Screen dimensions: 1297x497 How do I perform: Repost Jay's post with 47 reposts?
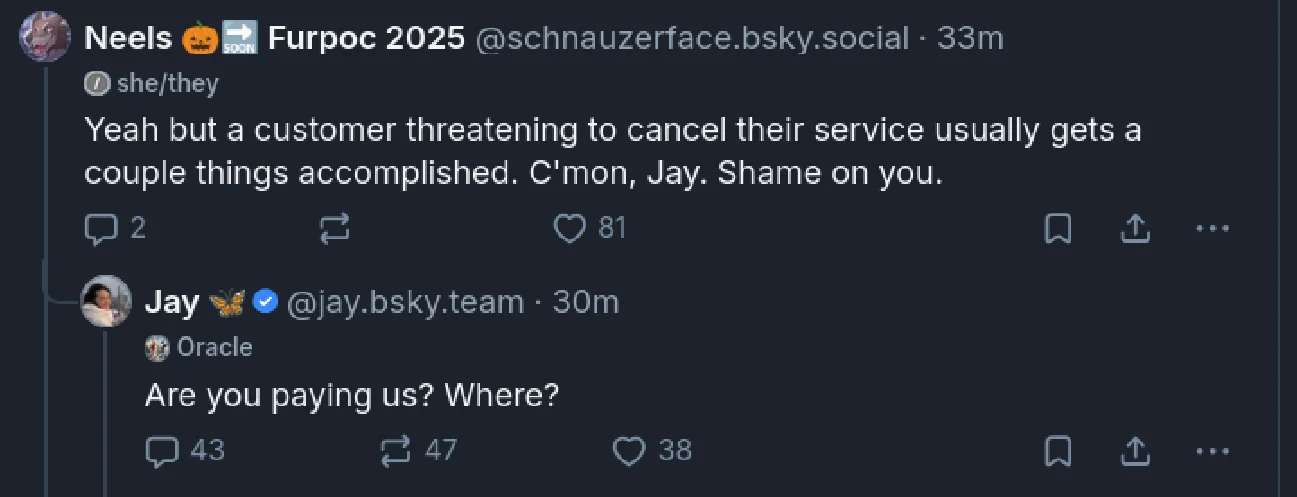click(x=419, y=451)
